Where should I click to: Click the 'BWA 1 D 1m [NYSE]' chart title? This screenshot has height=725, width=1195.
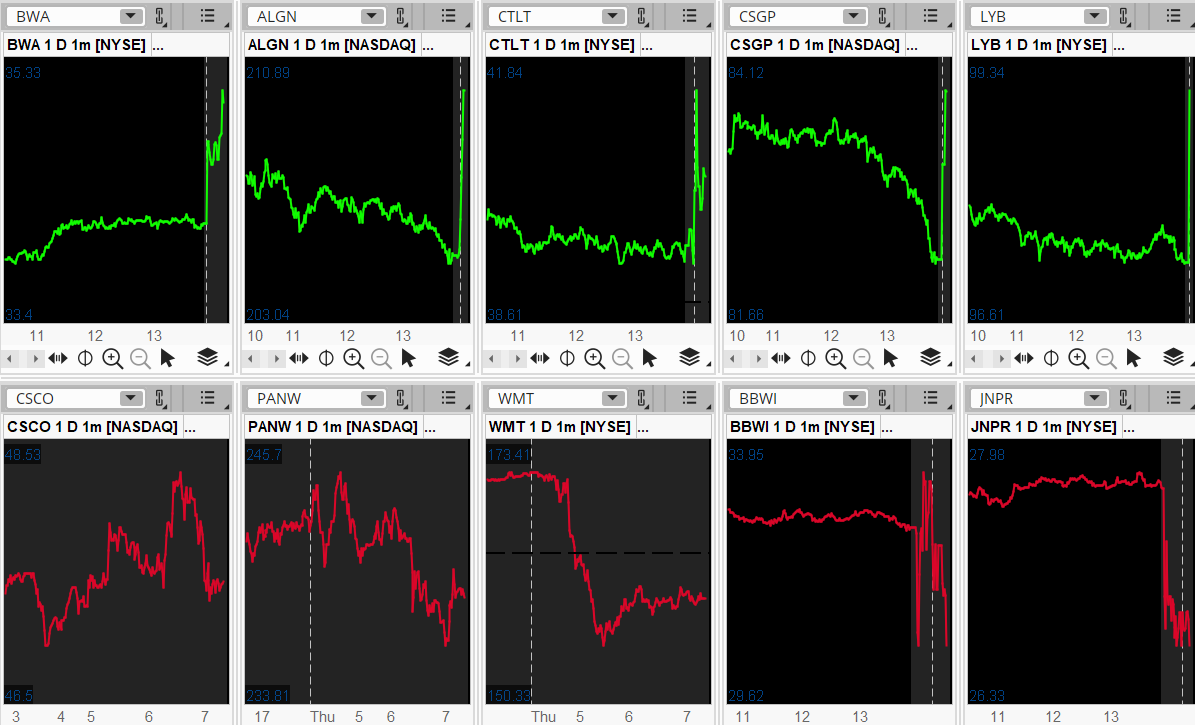[76, 45]
